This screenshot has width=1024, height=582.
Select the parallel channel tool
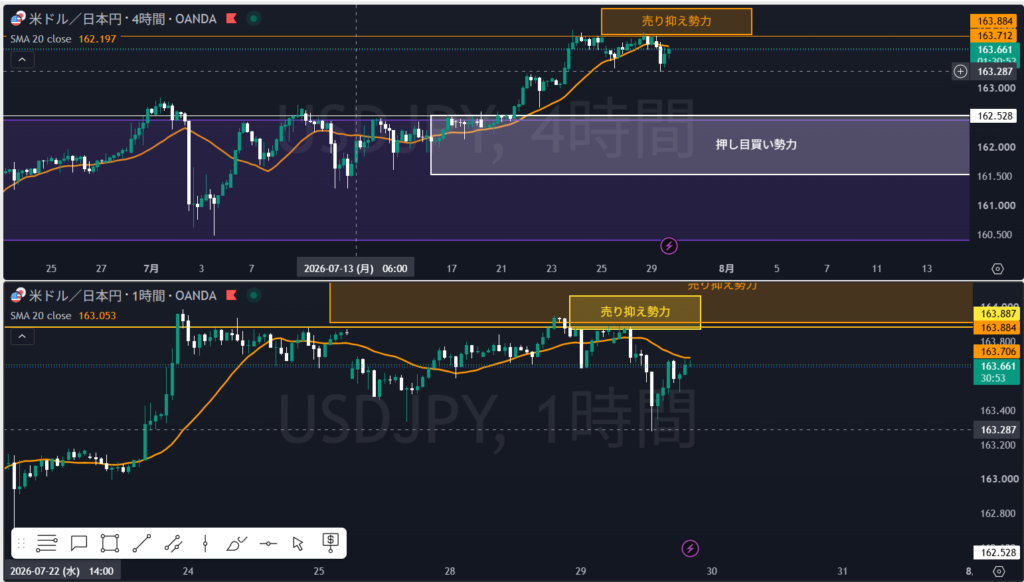click(x=173, y=543)
